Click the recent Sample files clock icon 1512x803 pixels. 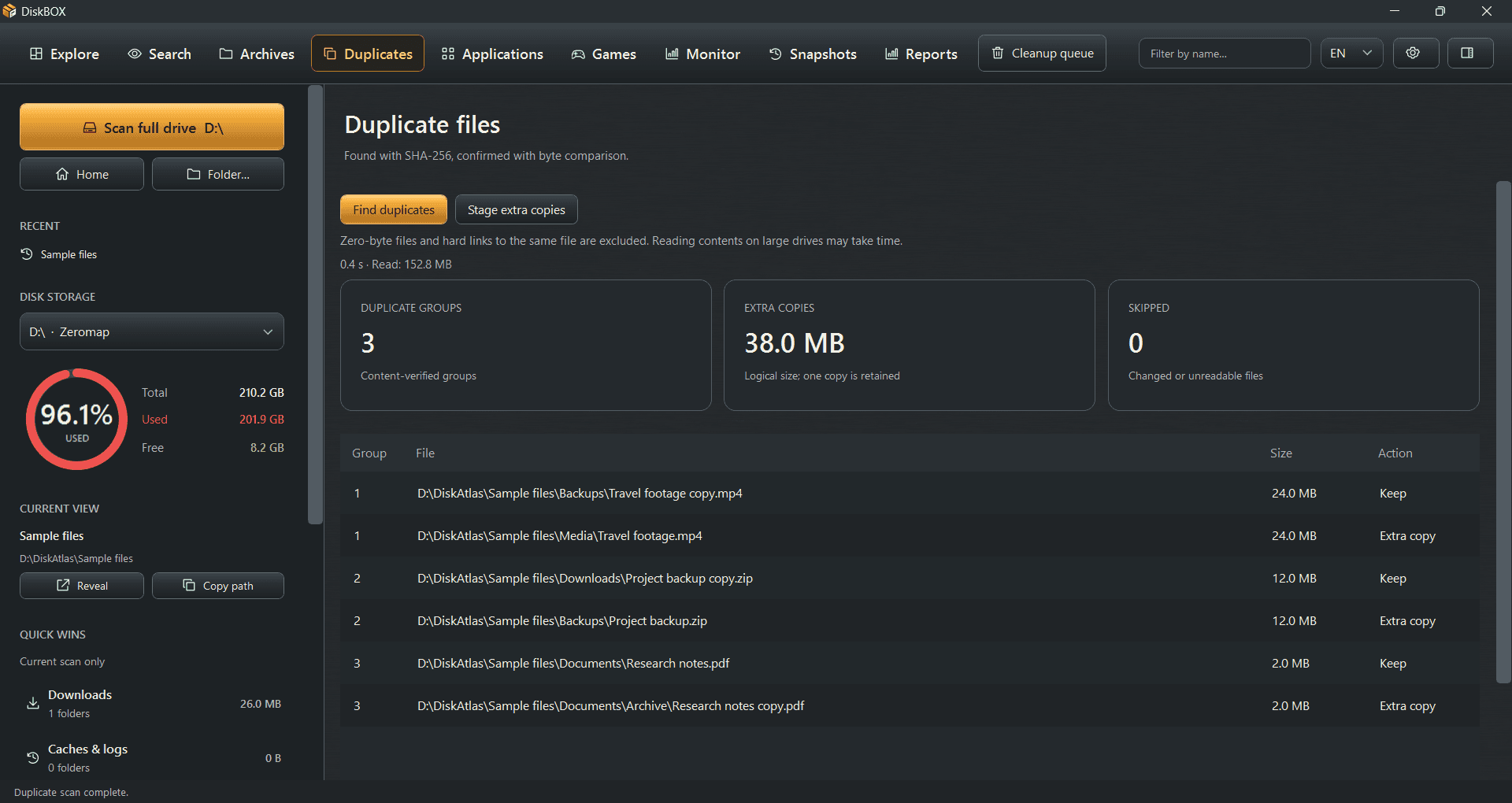pyautogui.click(x=27, y=254)
